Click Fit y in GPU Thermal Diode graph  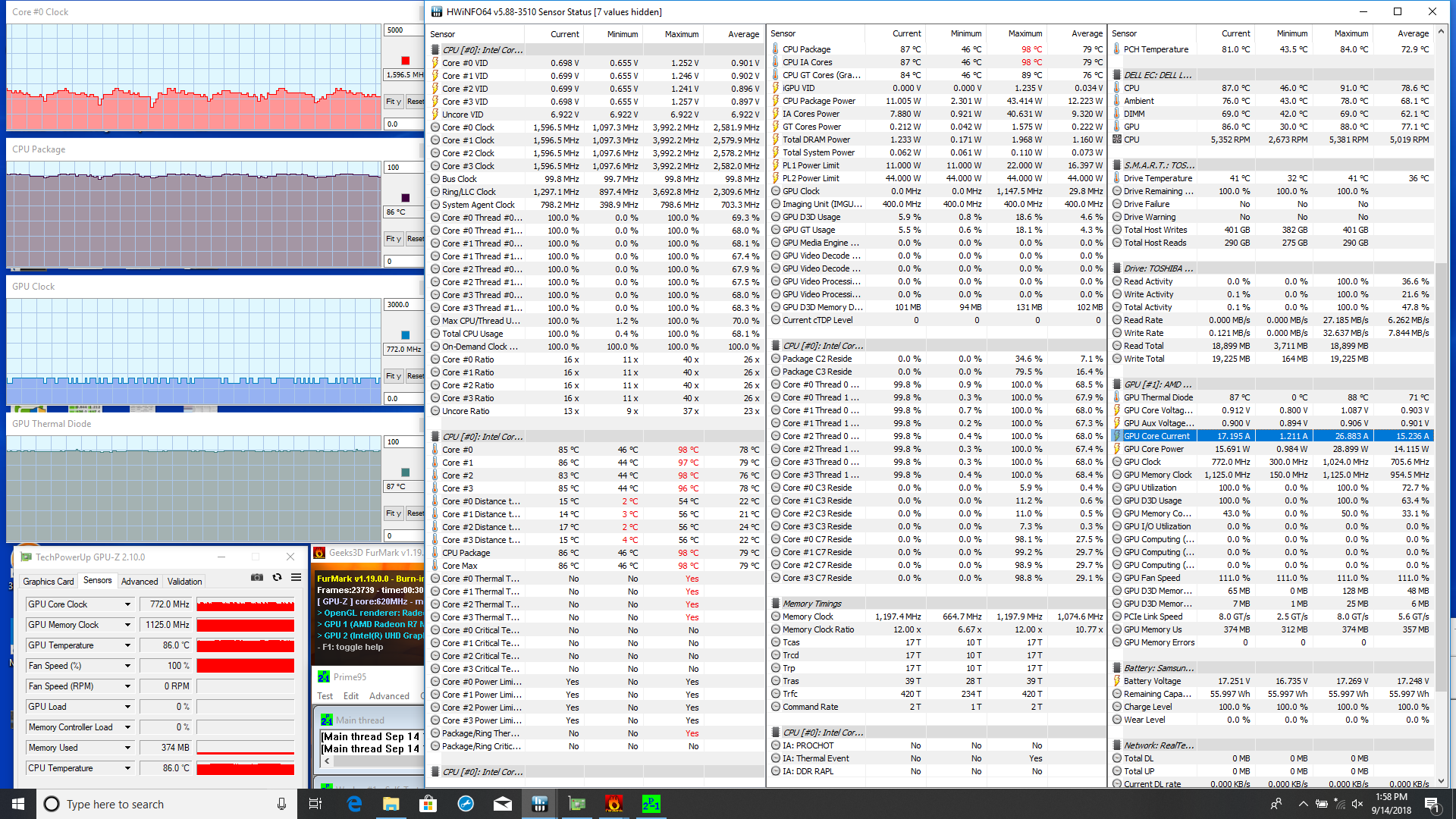coord(393,513)
